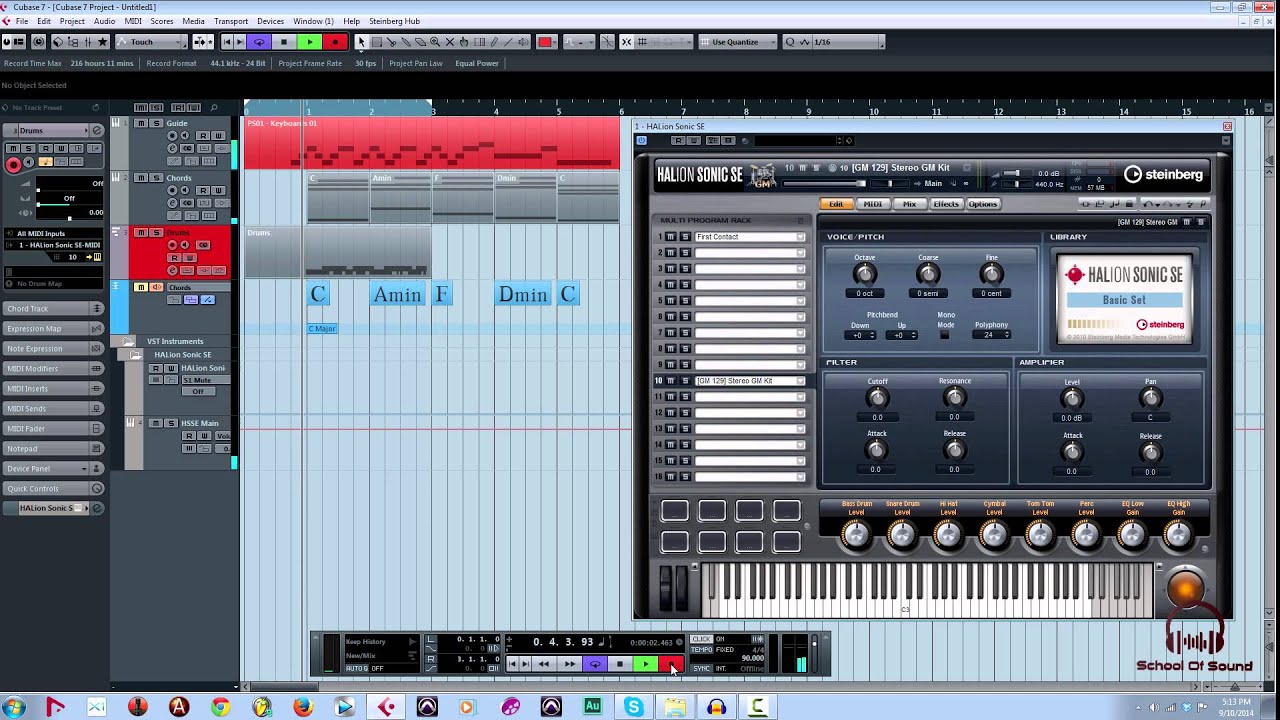Select the Zoom magnifier tool
This screenshot has height=720, width=1280.
coord(435,42)
